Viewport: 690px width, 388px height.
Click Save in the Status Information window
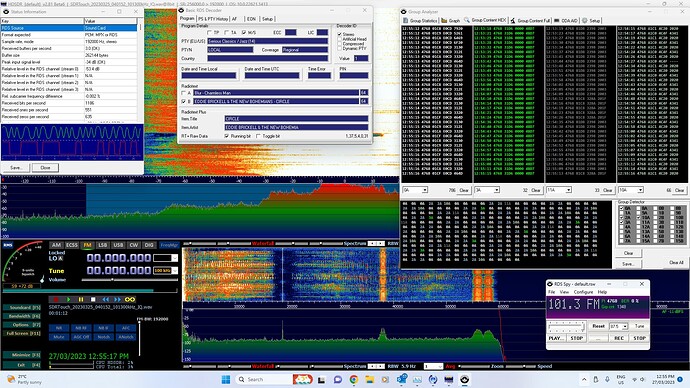click(16, 168)
